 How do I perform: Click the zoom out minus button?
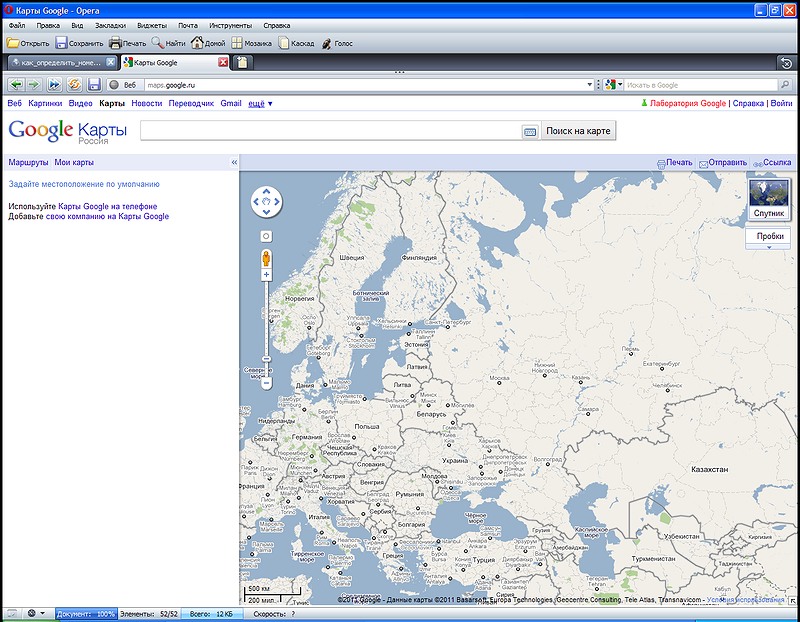(x=266, y=382)
